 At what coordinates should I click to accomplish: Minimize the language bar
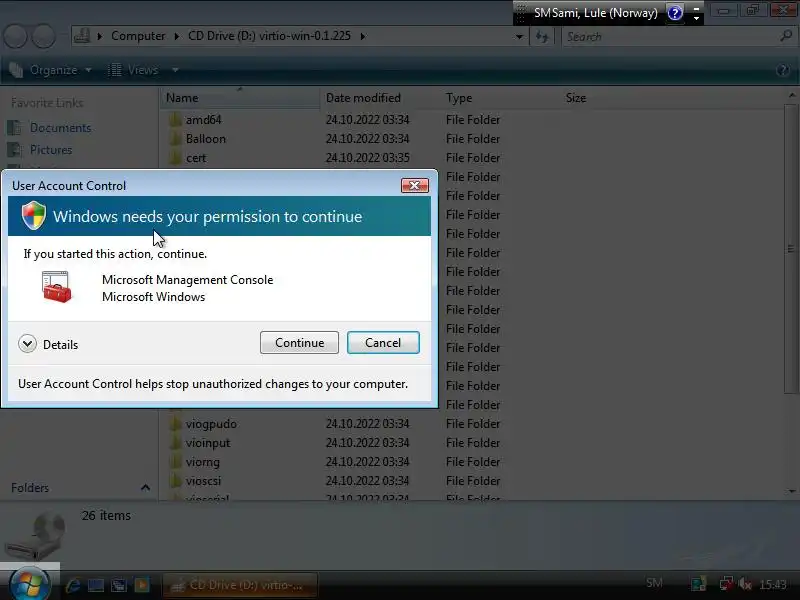(696, 8)
